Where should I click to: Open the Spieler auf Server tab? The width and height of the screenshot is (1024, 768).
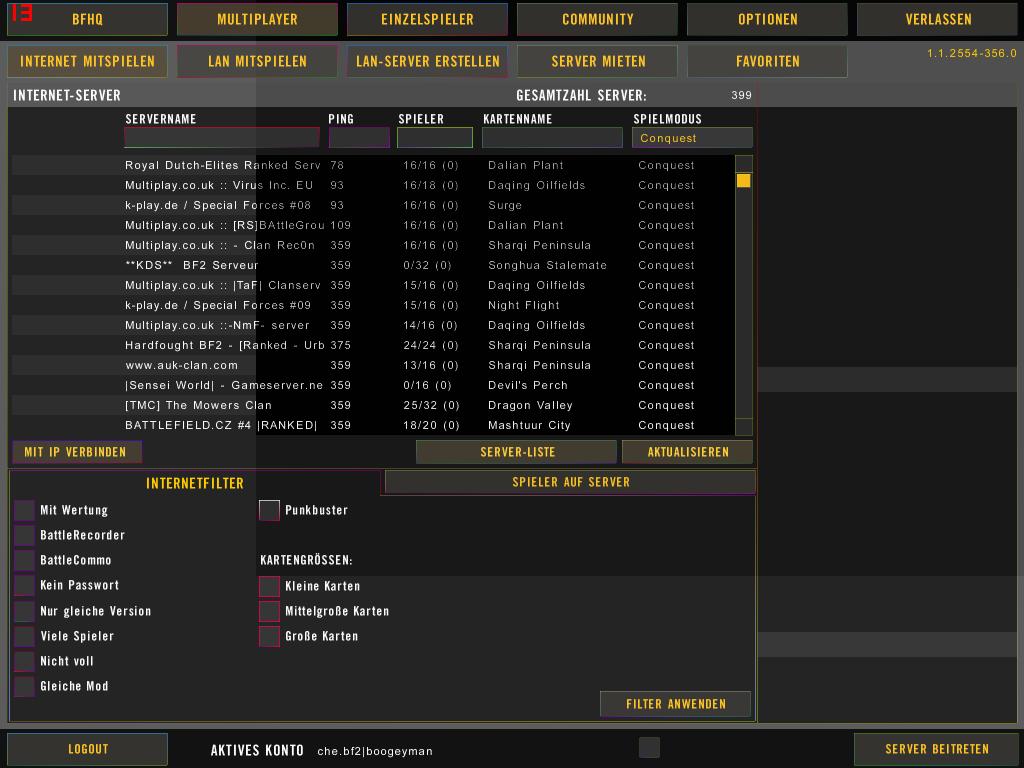pyautogui.click(x=571, y=482)
